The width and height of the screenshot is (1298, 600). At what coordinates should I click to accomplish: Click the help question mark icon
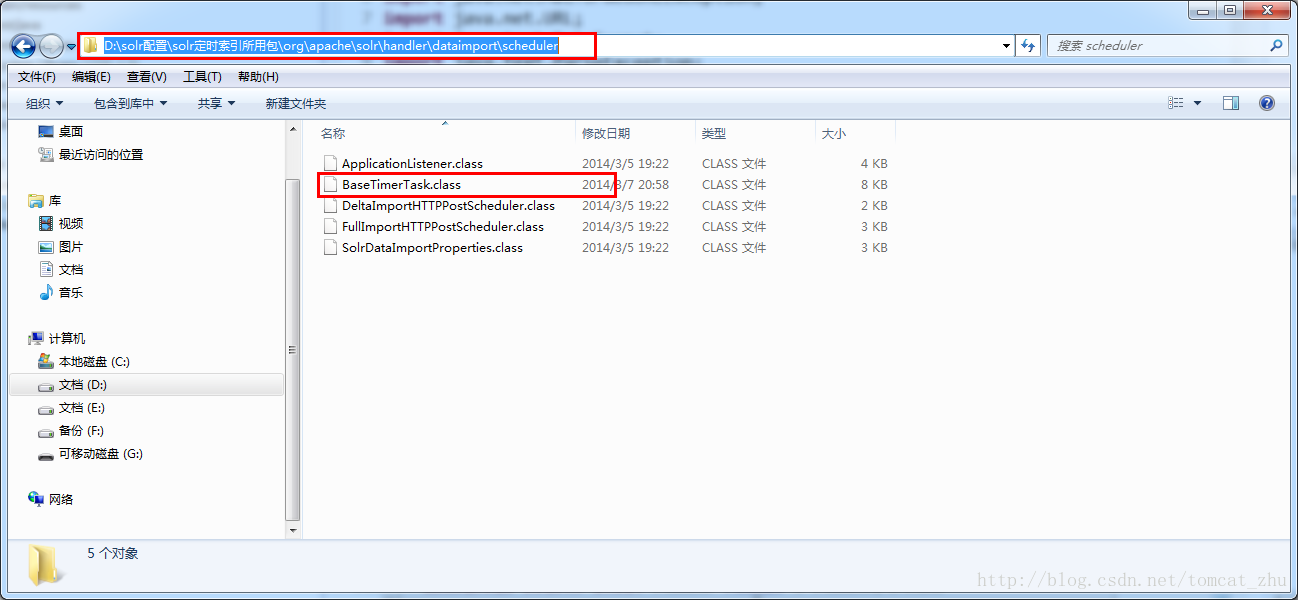[x=1266, y=103]
